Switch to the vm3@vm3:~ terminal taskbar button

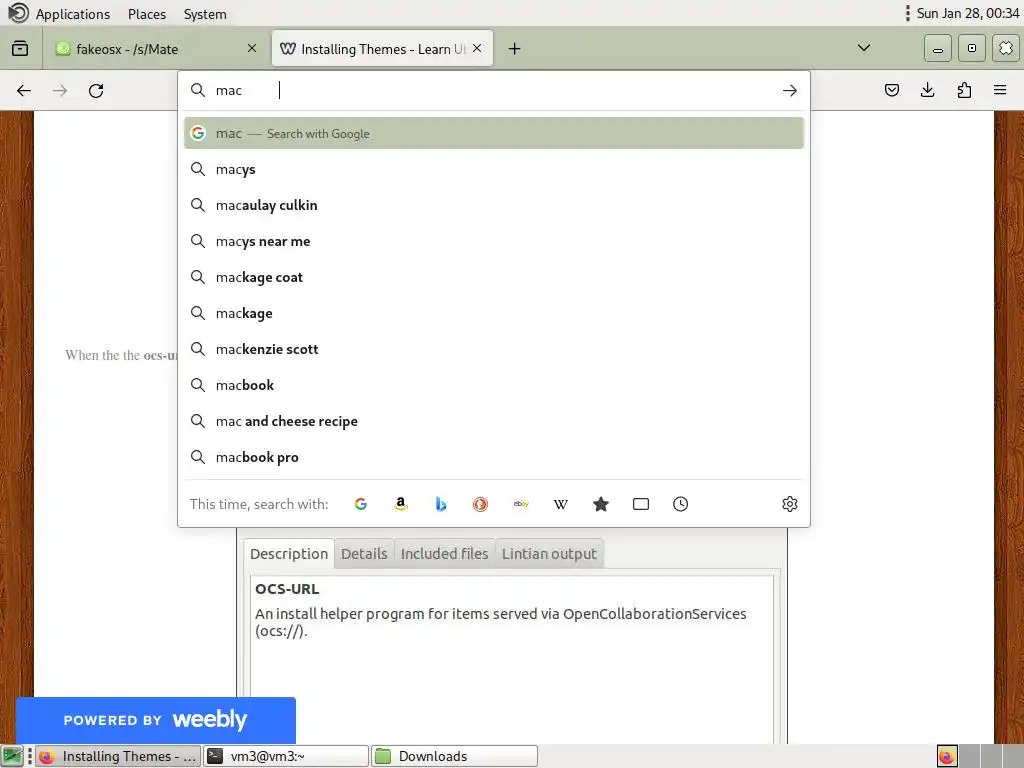[286, 756]
